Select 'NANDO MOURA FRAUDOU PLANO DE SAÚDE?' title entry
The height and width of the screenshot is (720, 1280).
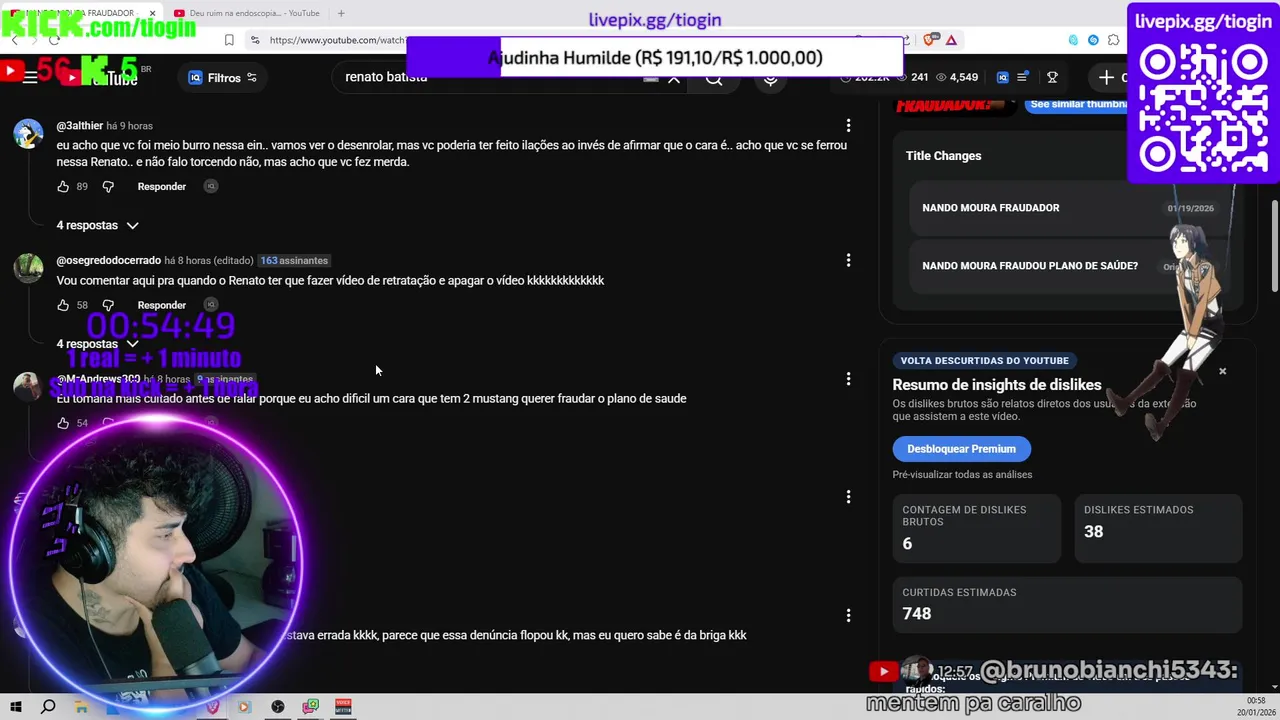[1067, 266]
